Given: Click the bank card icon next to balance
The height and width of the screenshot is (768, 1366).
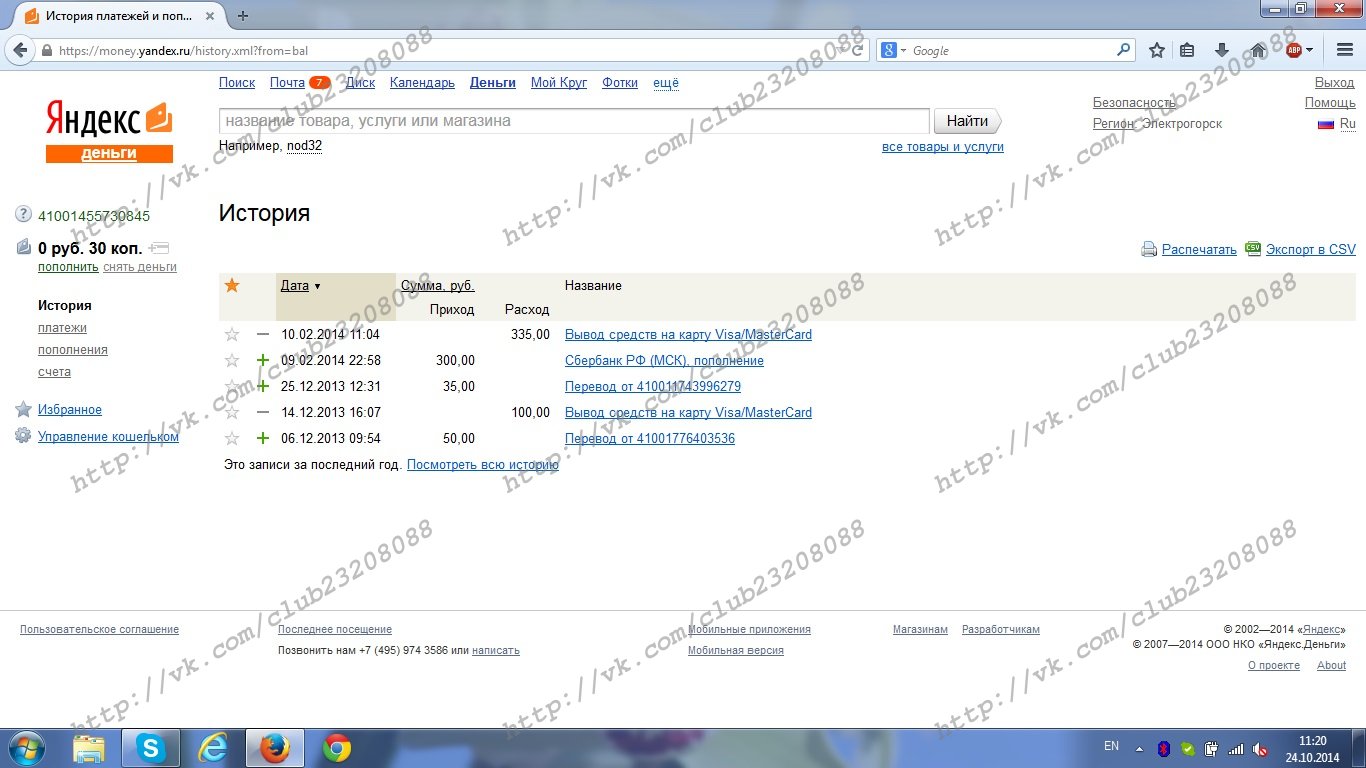Looking at the screenshot, I should (x=159, y=248).
